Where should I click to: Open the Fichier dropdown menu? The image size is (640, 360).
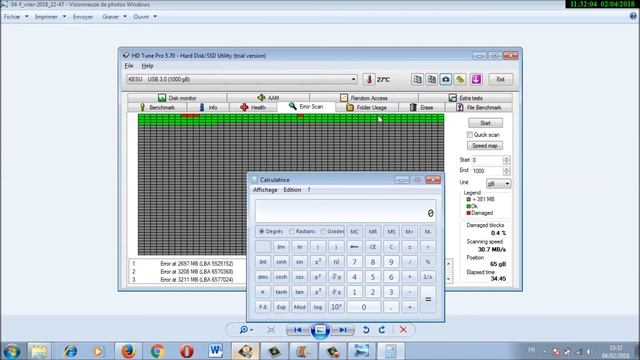tap(16, 17)
